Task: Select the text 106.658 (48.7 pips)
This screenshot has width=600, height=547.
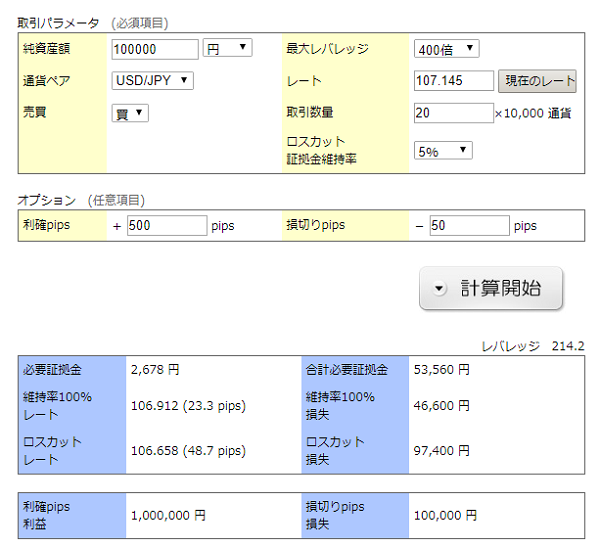Action: point(188,451)
